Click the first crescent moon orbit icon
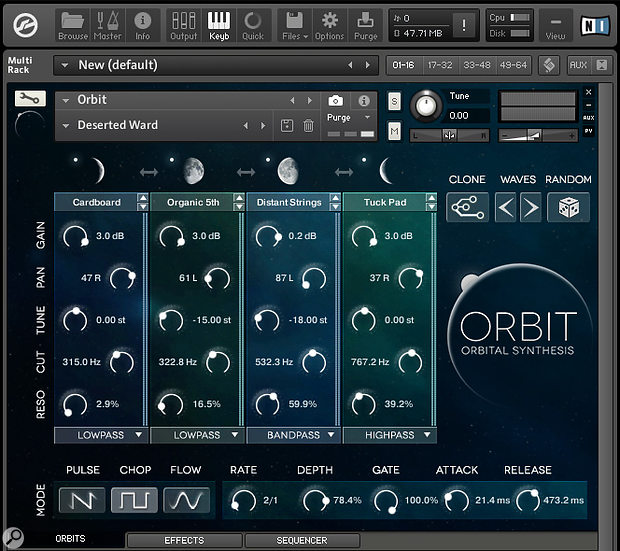The height and width of the screenshot is (551, 620). click(x=98, y=171)
